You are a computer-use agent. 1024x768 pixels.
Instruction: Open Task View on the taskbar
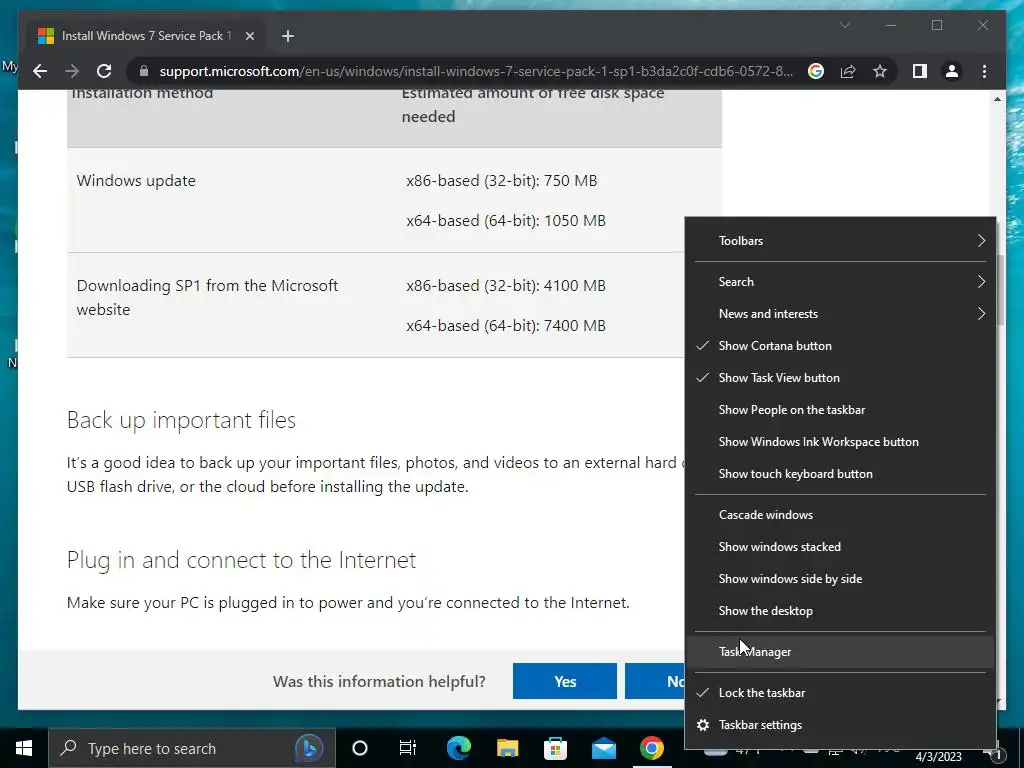(408, 748)
